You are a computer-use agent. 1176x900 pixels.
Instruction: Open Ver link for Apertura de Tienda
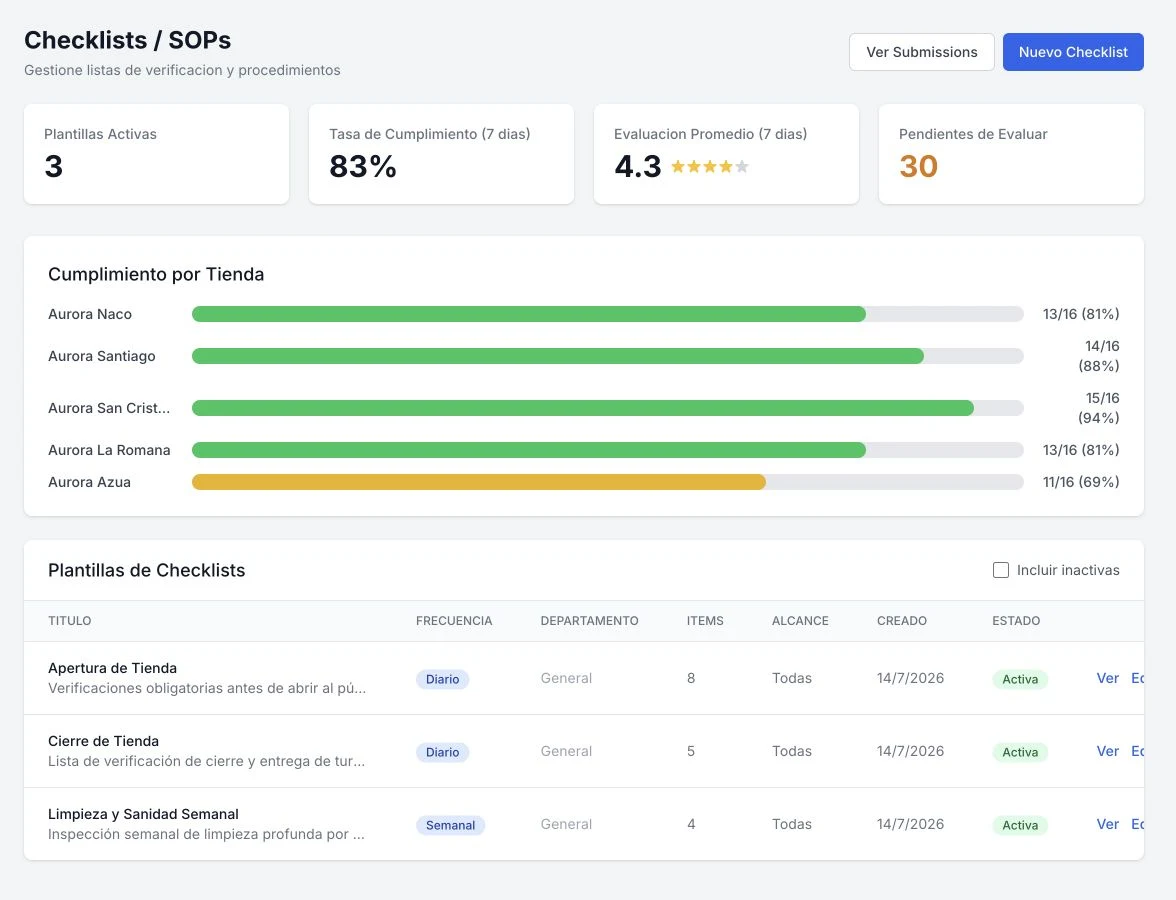pyautogui.click(x=1107, y=678)
